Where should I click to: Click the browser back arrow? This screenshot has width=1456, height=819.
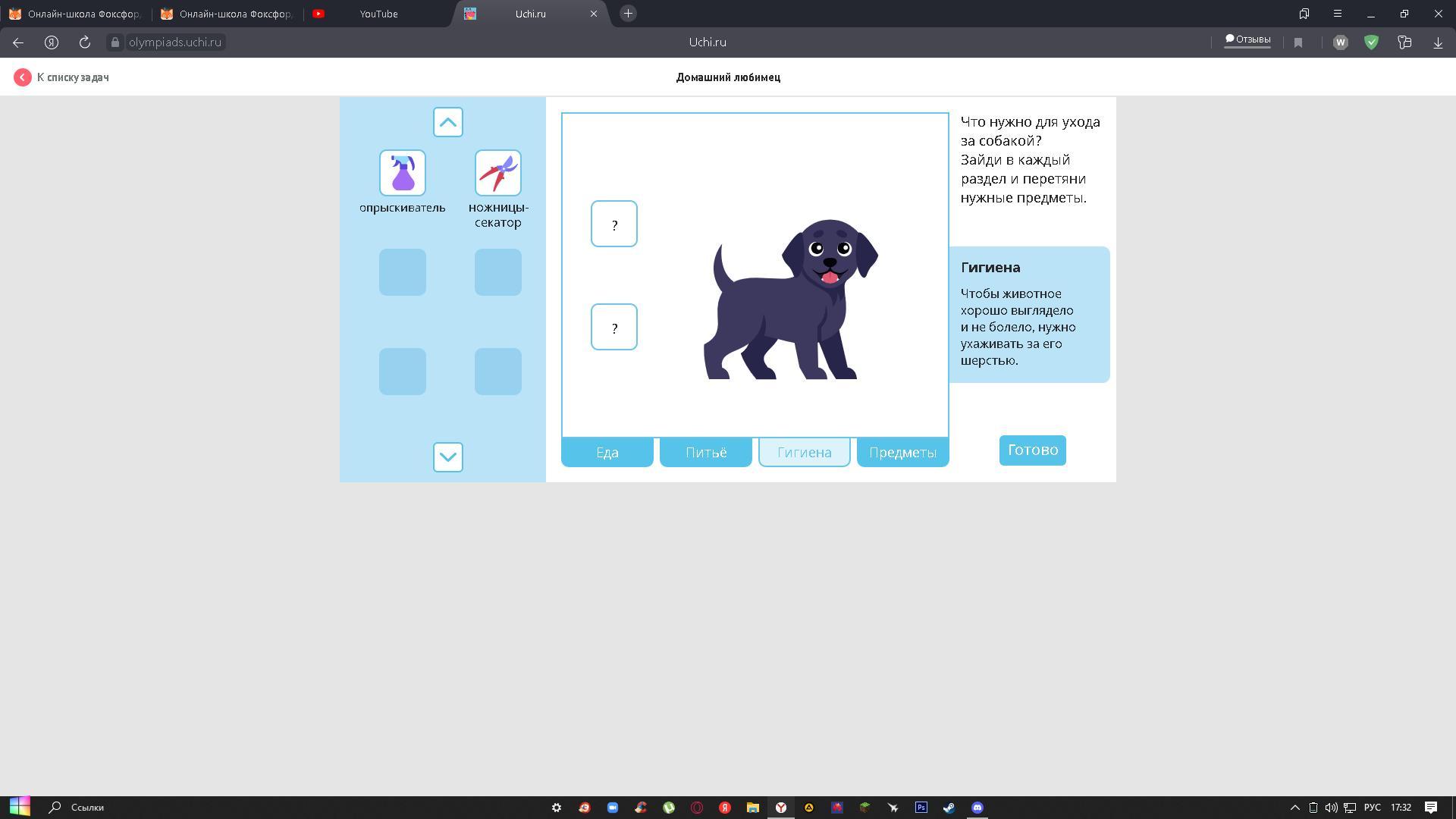click(x=18, y=42)
